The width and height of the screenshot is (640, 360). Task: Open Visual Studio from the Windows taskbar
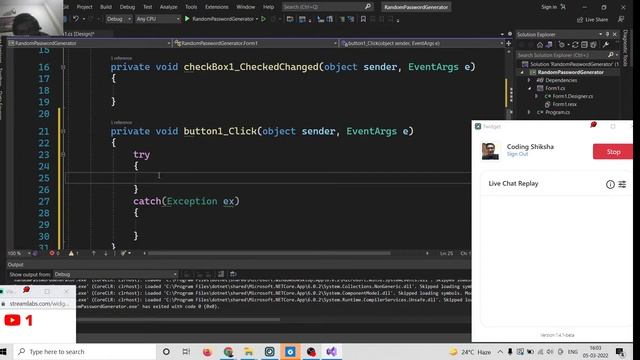coord(331,351)
